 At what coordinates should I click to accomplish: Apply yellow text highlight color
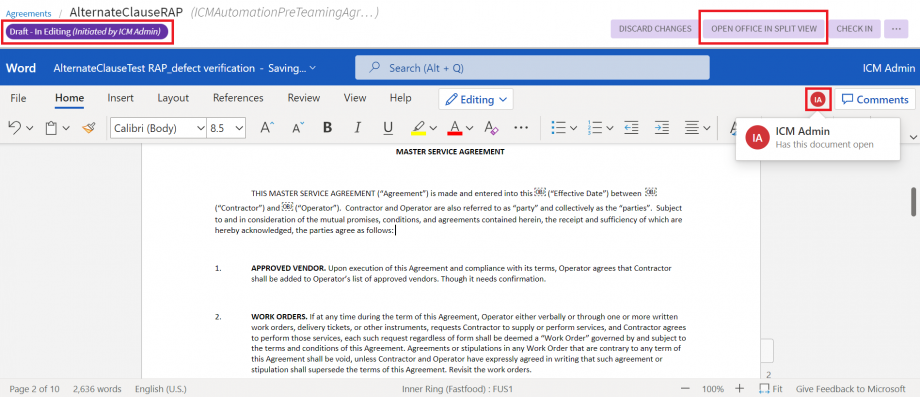click(x=418, y=128)
